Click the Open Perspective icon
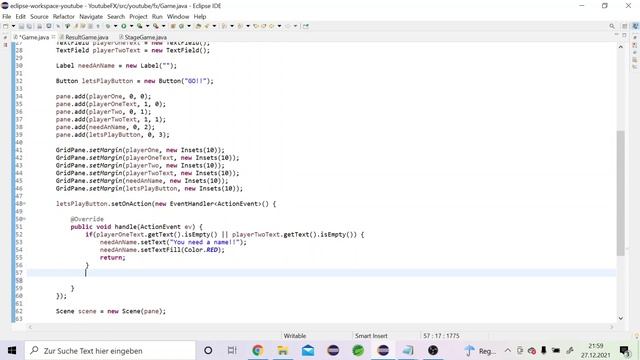This screenshot has height=360, width=640. click(624, 26)
